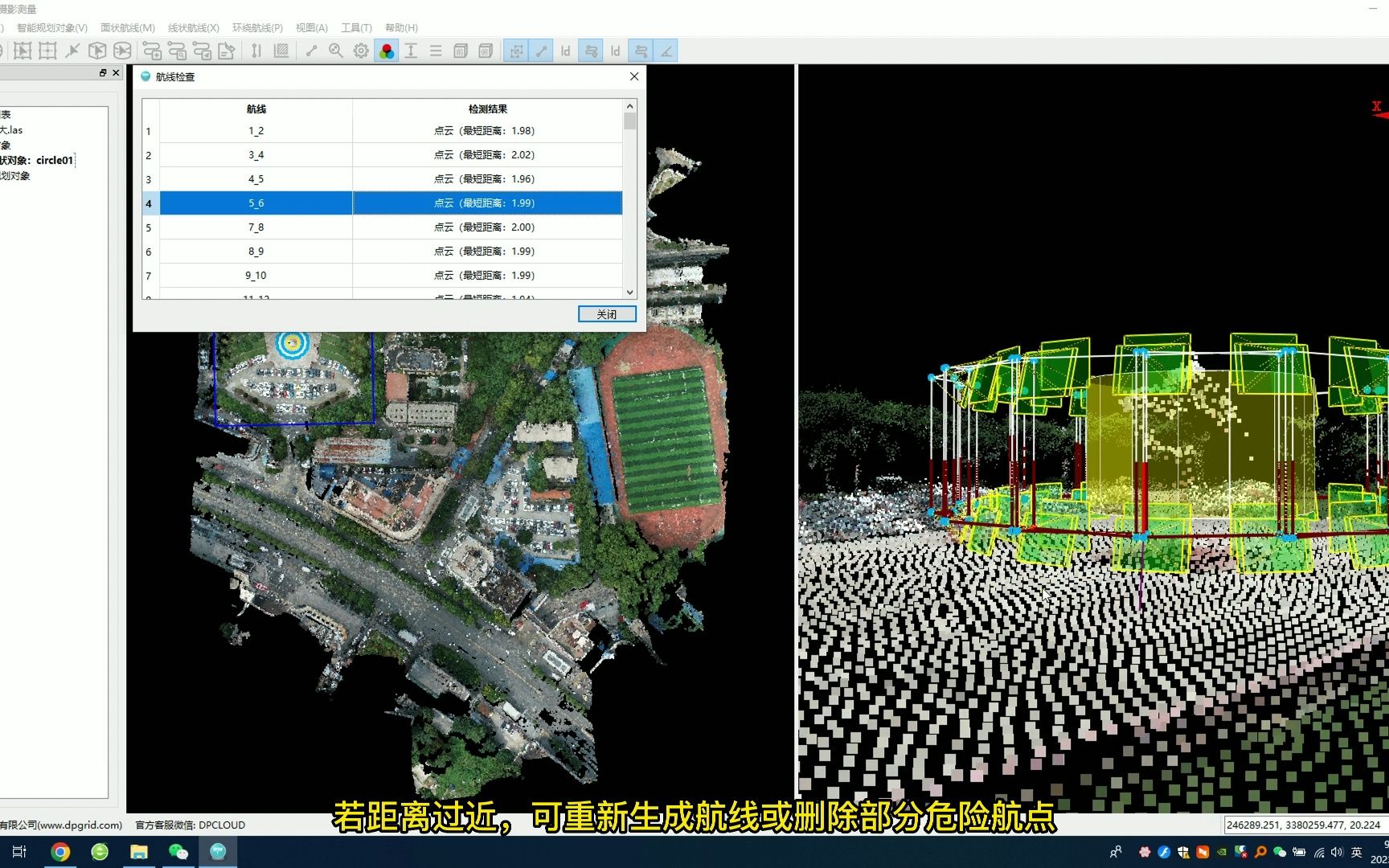This screenshot has height=868, width=1389.
Task: Click the text-height I-beam toolbar icon
Action: (x=411, y=51)
